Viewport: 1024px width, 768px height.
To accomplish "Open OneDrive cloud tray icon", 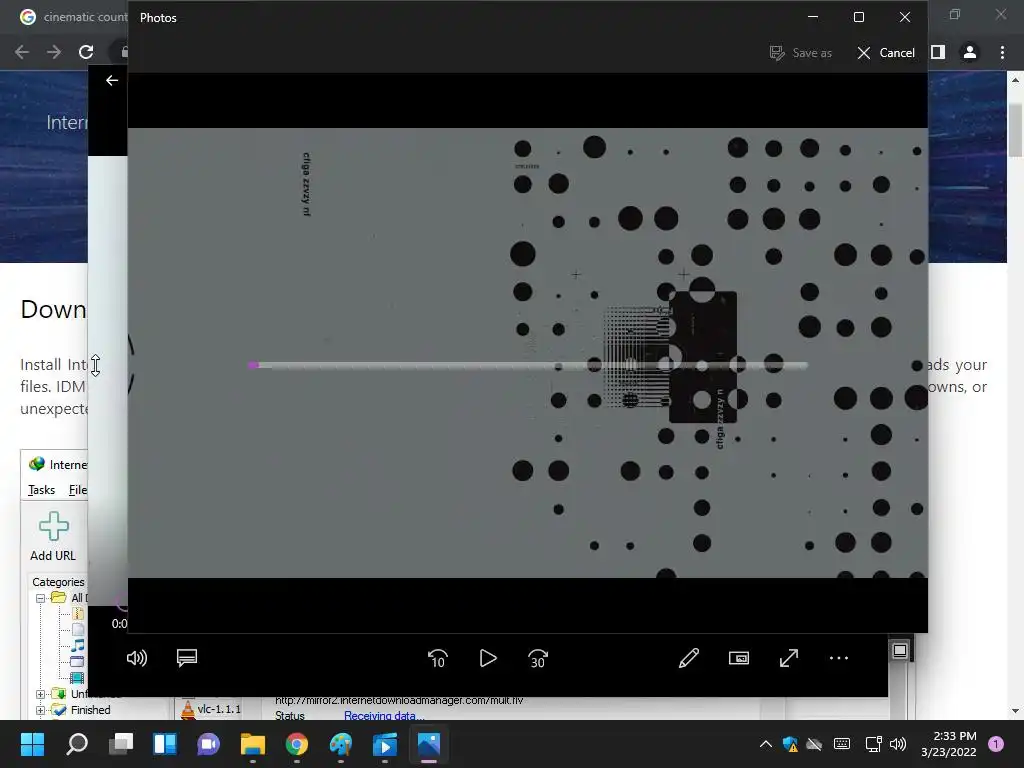I will 814,744.
